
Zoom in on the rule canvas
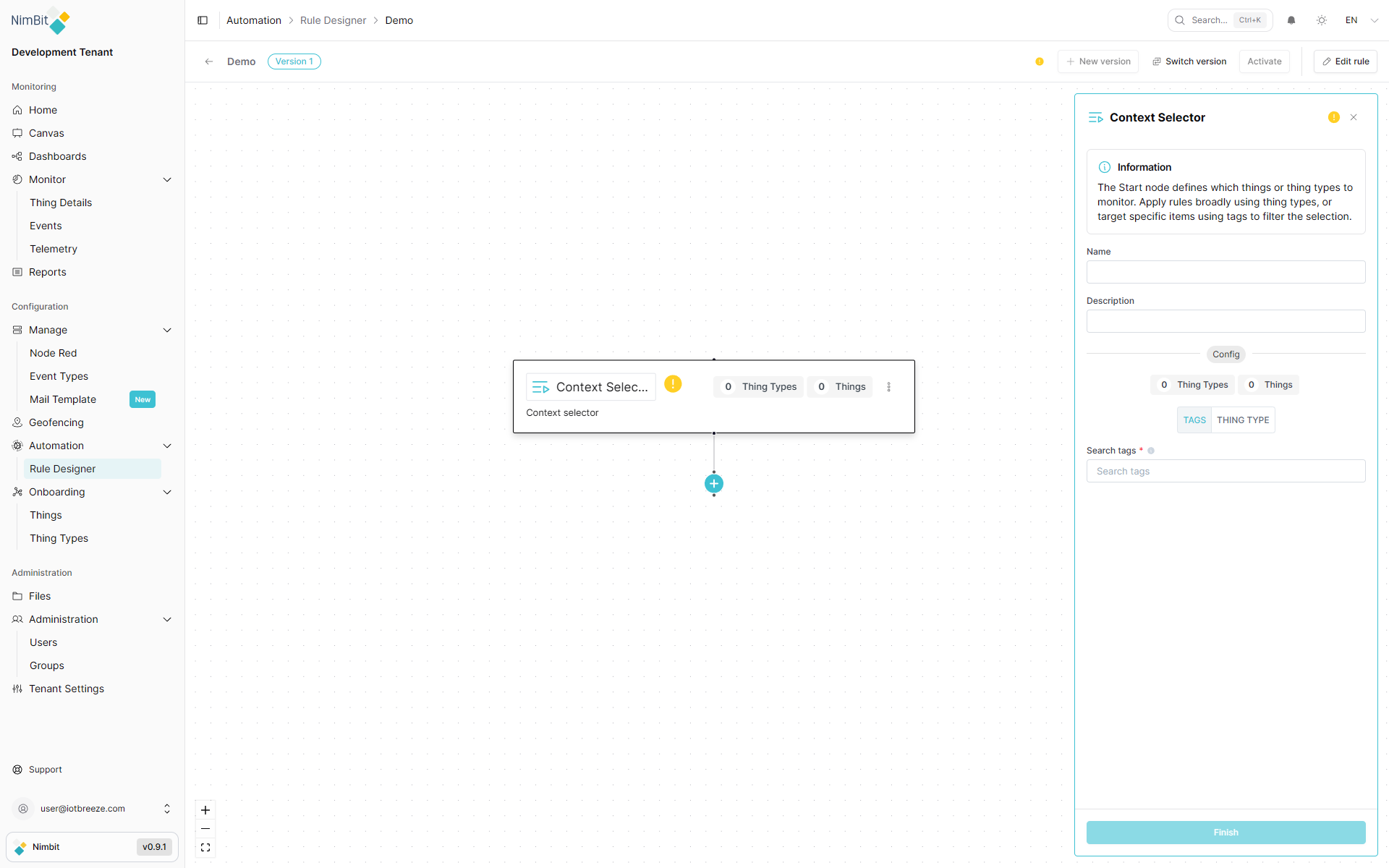pyautogui.click(x=205, y=810)
